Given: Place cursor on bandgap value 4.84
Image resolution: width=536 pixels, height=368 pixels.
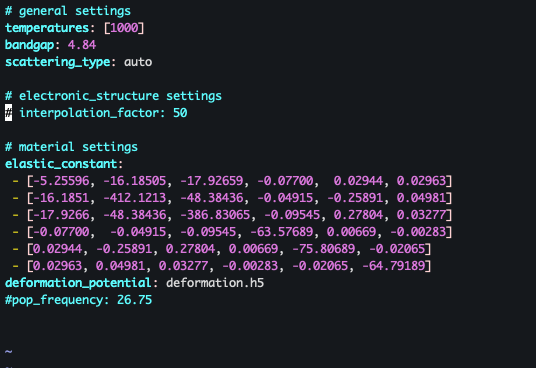Looking at the screenshot, I should tap(82, 45).
